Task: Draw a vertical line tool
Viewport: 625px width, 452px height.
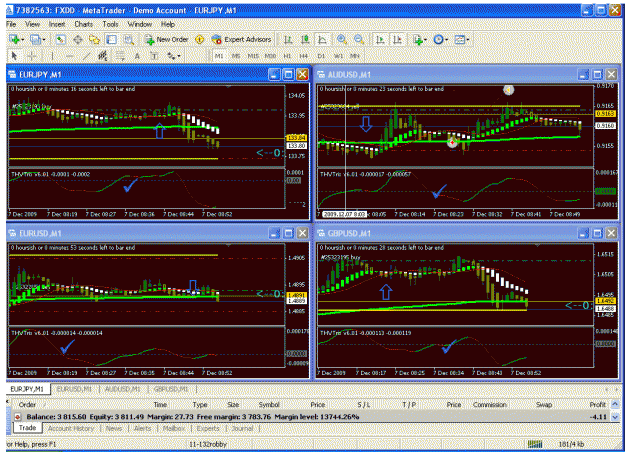Action: click(x=52, y=56)
